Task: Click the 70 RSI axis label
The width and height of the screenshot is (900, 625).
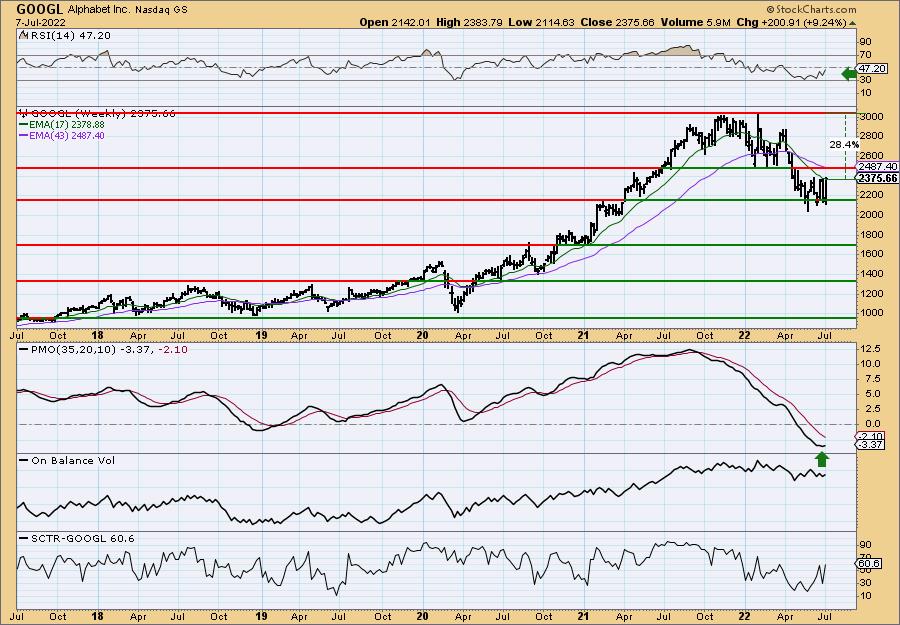Action: pyautogui.click(x=866, y=55)
